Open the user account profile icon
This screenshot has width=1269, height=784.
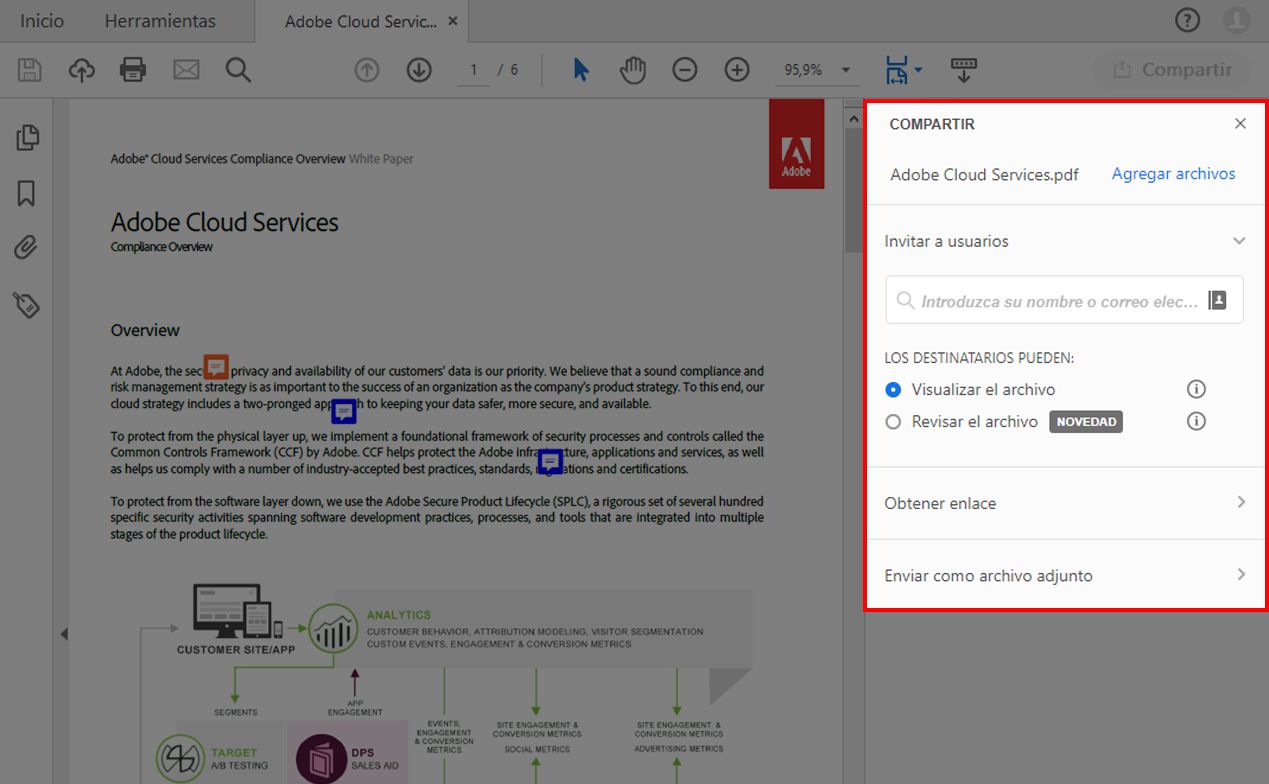pyautogui.click(x=1237, y=20)
